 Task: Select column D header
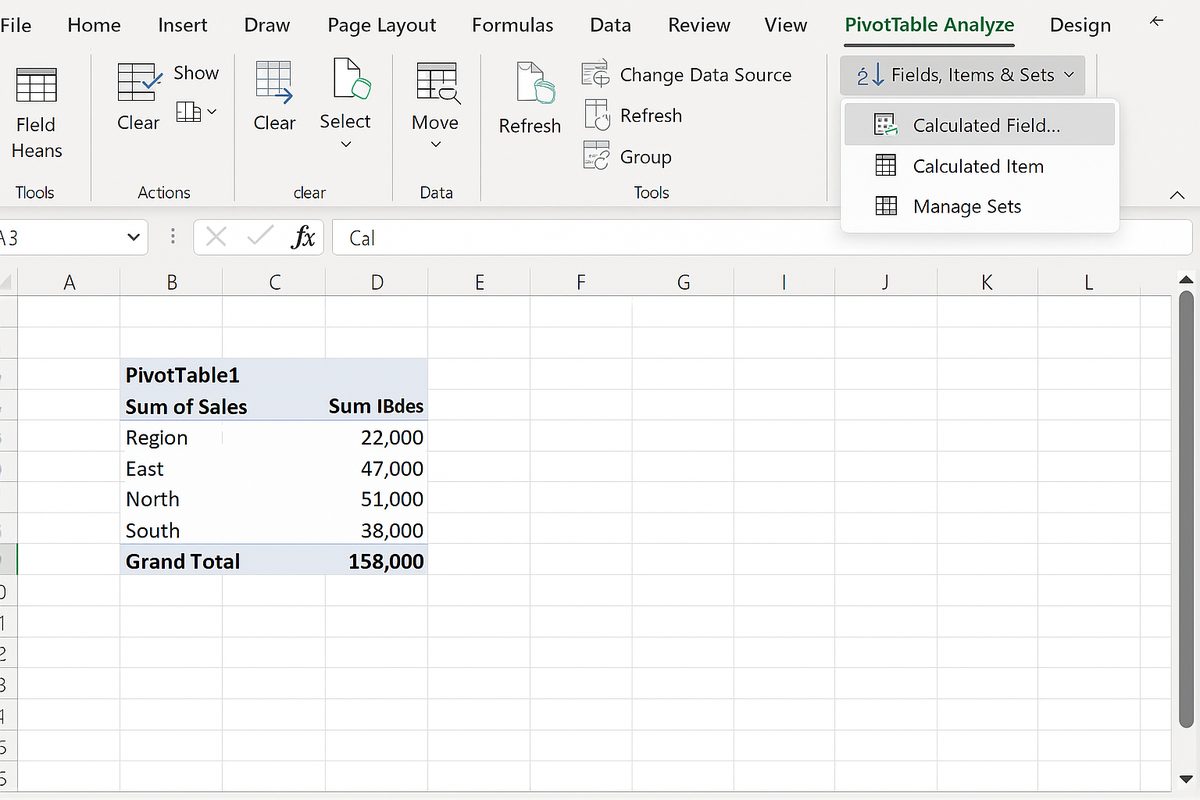[377, 283]
